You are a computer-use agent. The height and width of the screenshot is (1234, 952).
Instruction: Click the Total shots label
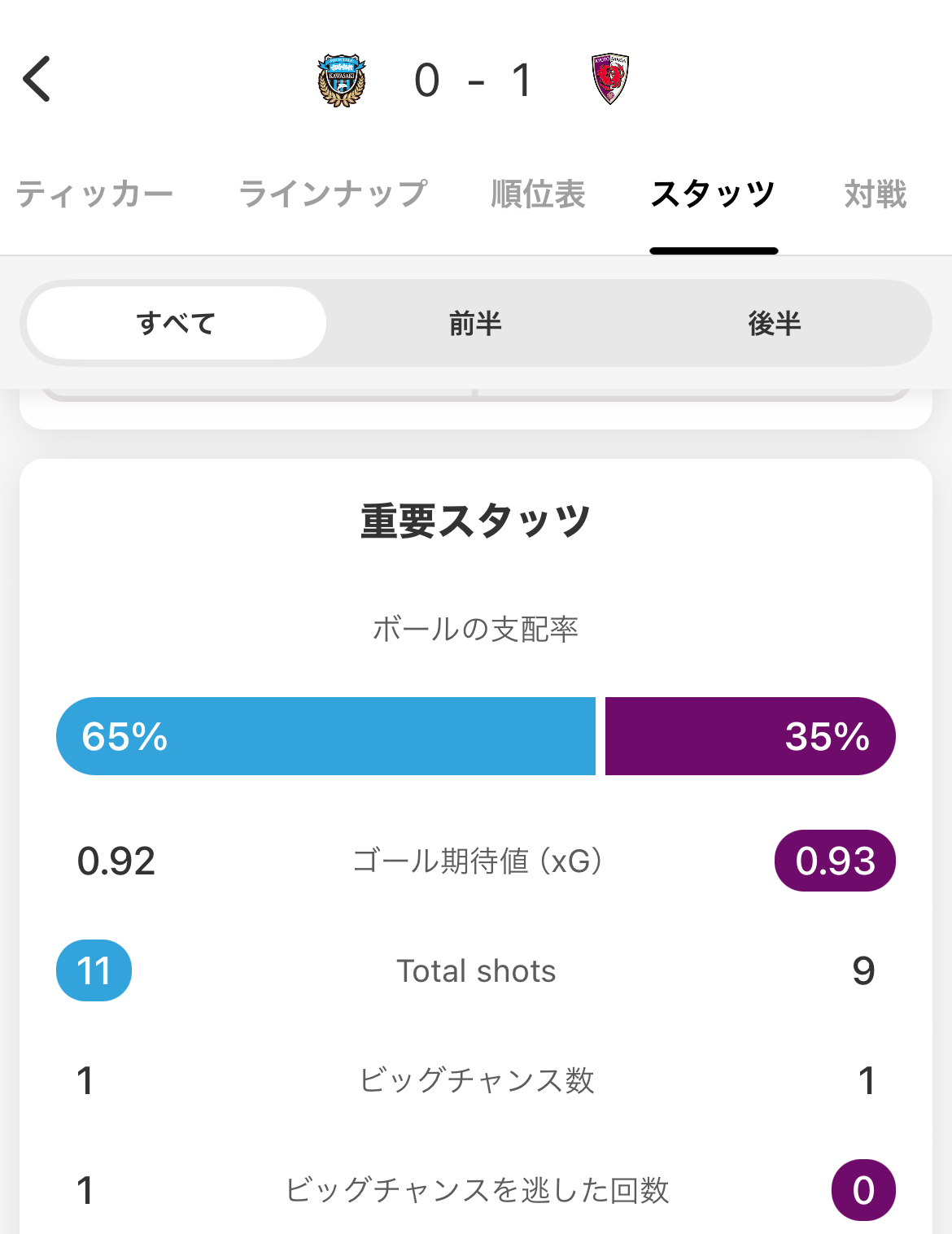point(476,970)
